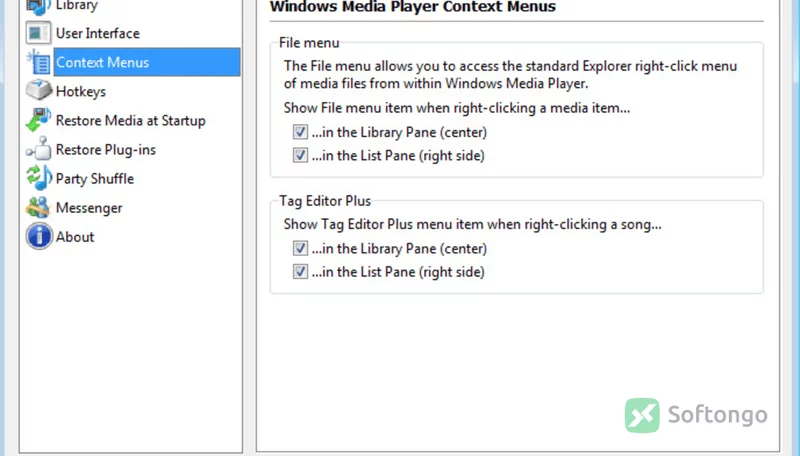Click the User Interface icon

pyautogui.click(x=38, y=33)
